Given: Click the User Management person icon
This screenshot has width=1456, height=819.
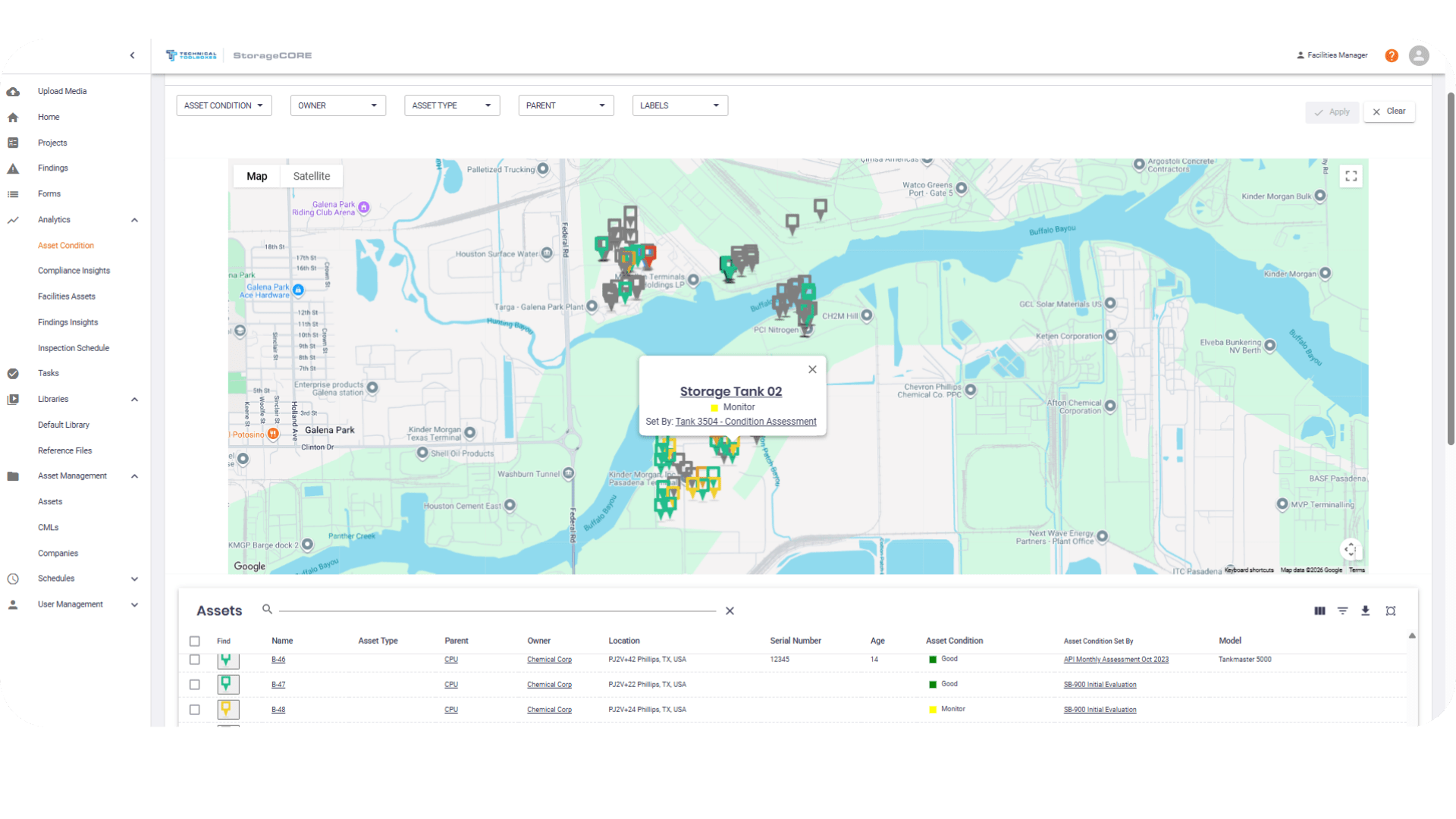Looking at the screenshot, I should click(x=13, y=604).
